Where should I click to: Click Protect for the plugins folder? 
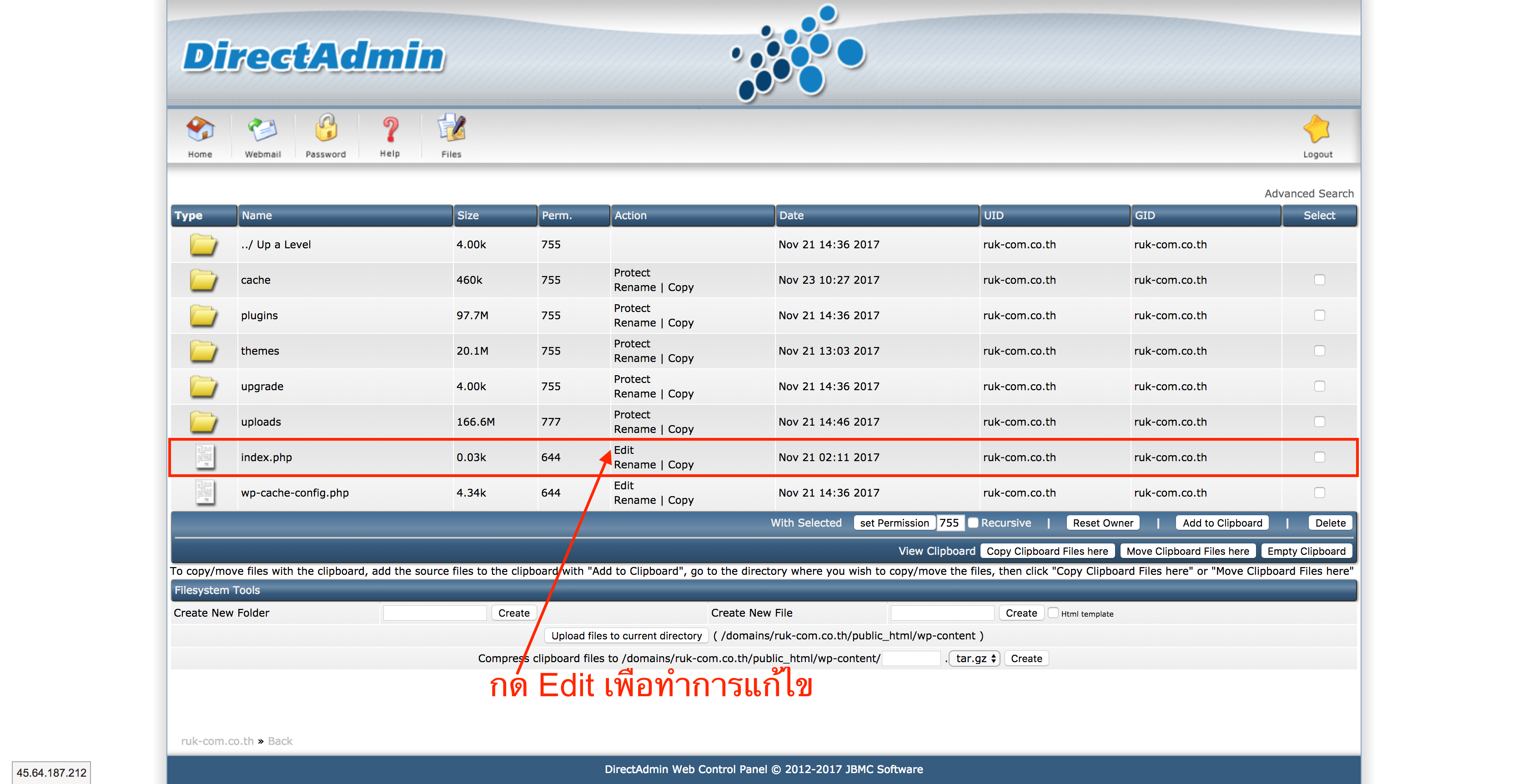click(632, 308)
